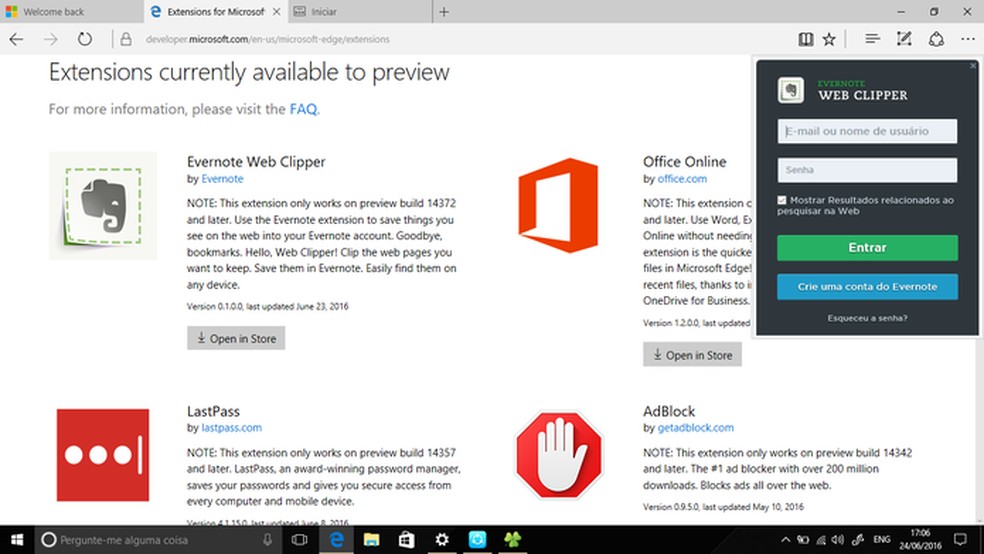The width and height of the screenshot is (984, 554).
Task: Click the Cortana microphone icon
Action: tap(267, 540)
